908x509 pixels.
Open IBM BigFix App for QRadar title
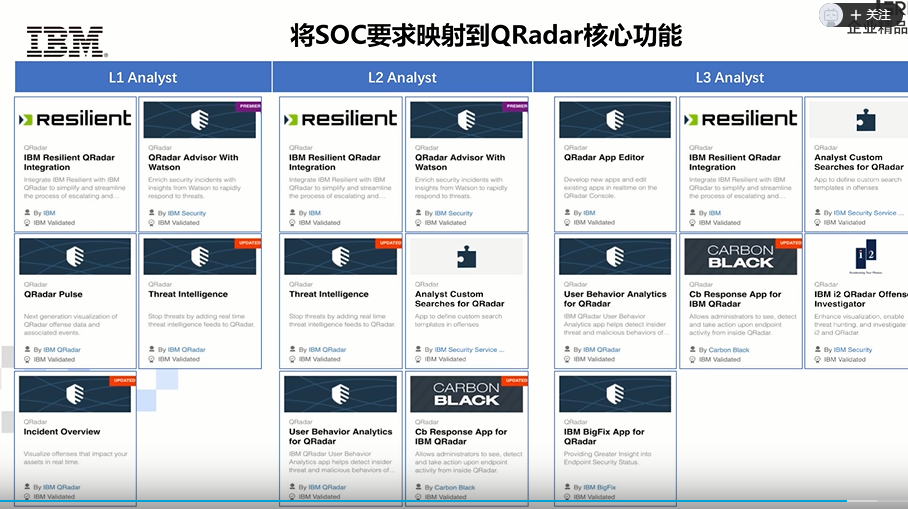tap(604, 436)
